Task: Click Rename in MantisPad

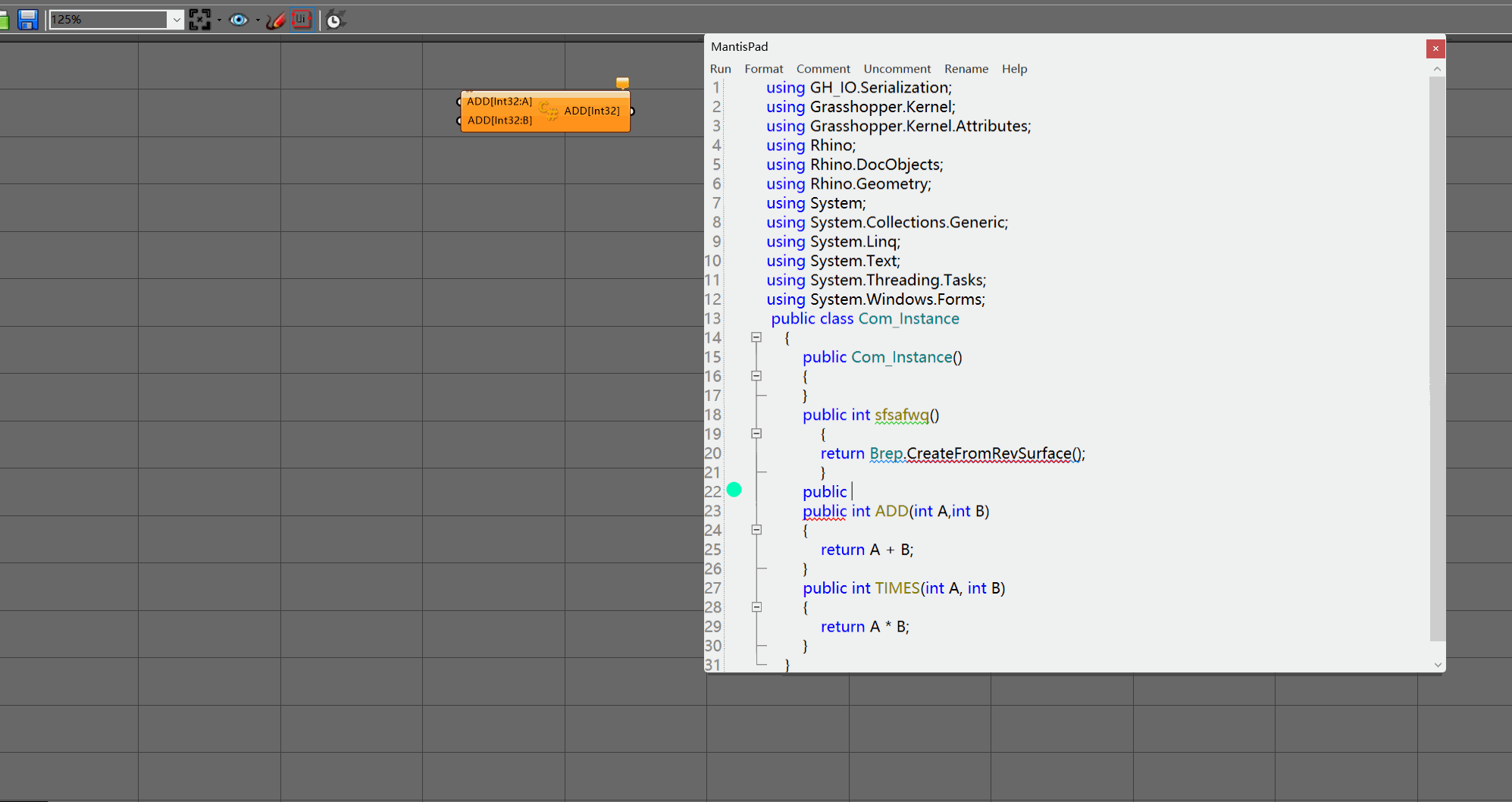Action: [966, 68]
